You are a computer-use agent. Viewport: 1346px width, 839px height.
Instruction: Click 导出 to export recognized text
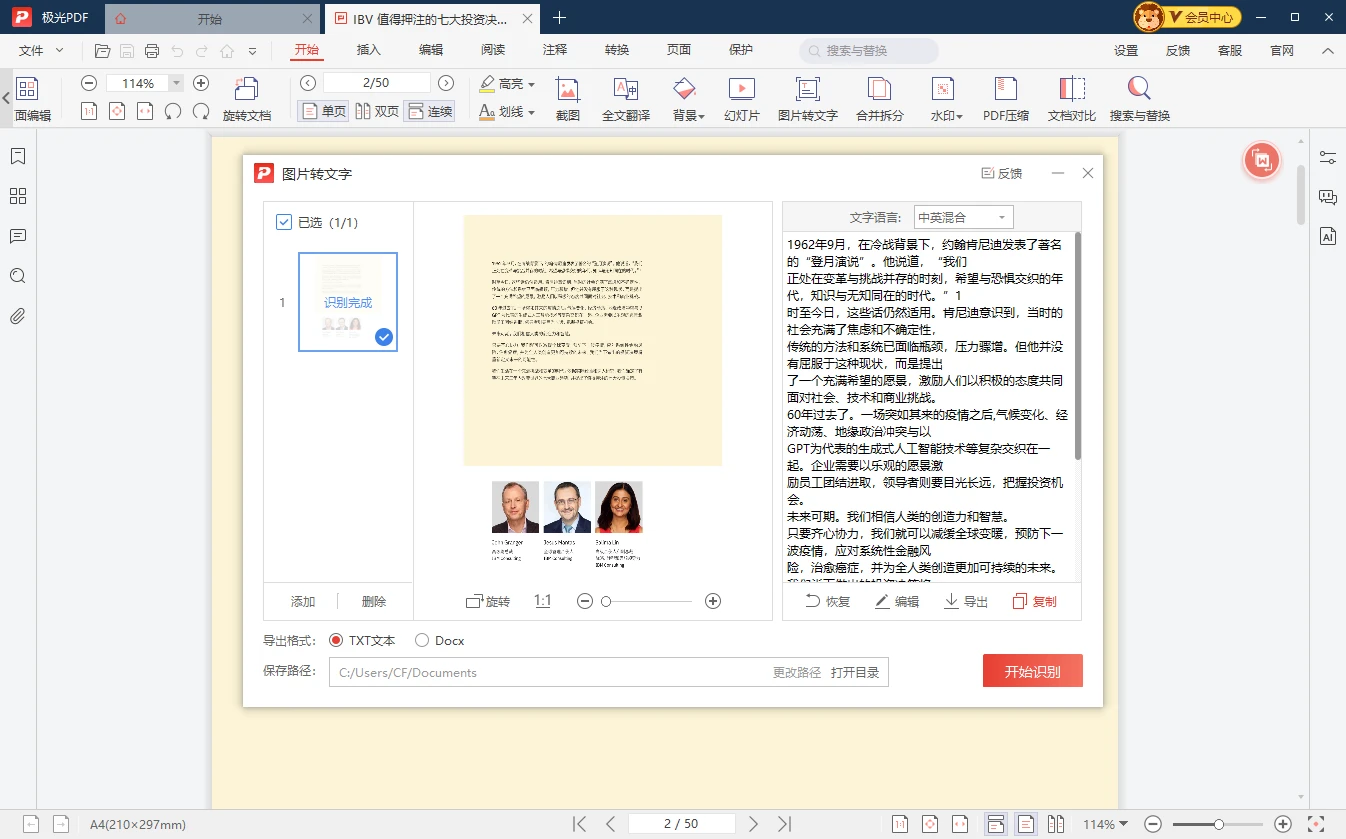tap(966, 601)
